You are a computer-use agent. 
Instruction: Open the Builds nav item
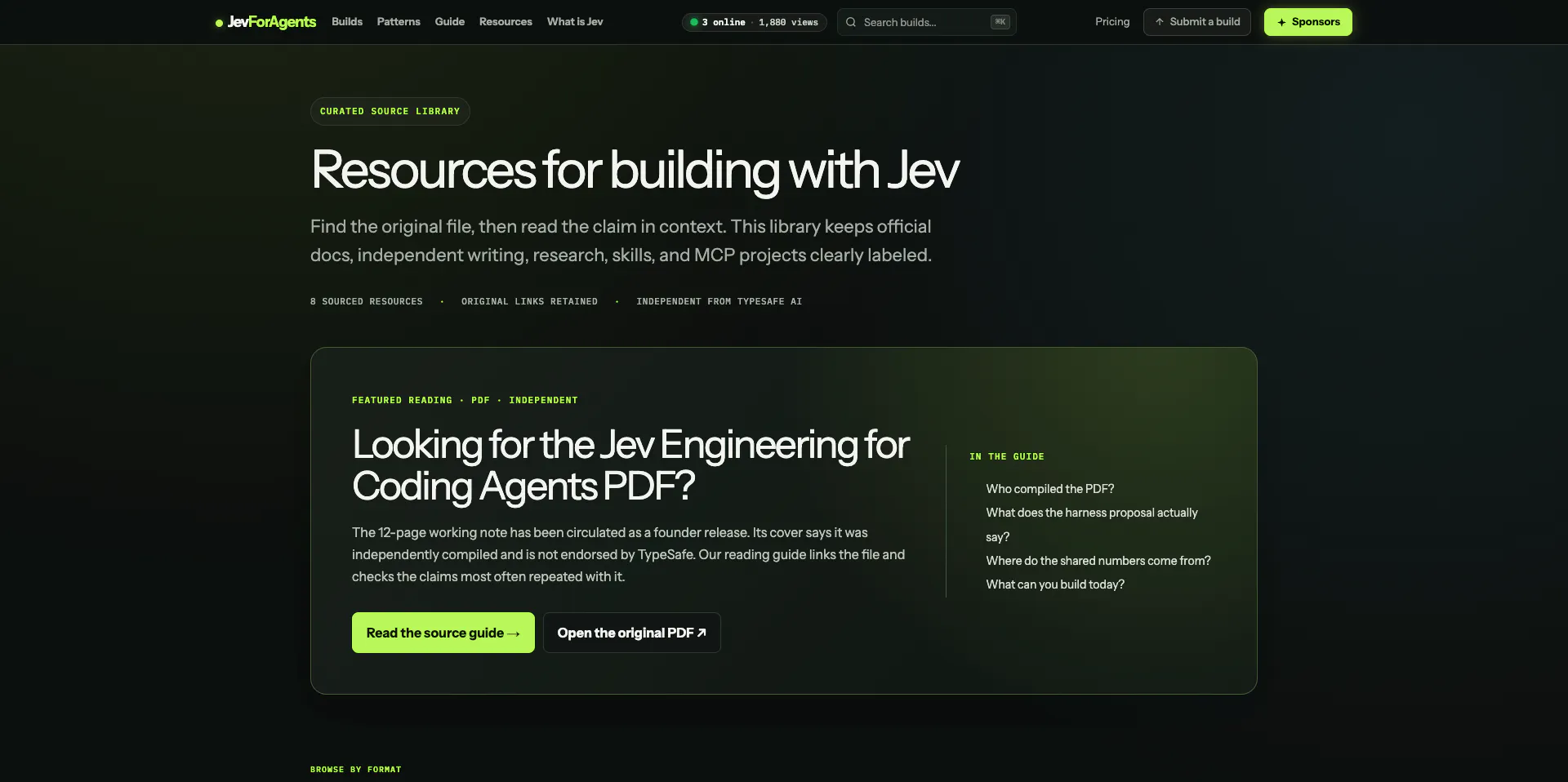tap(347, 22)
